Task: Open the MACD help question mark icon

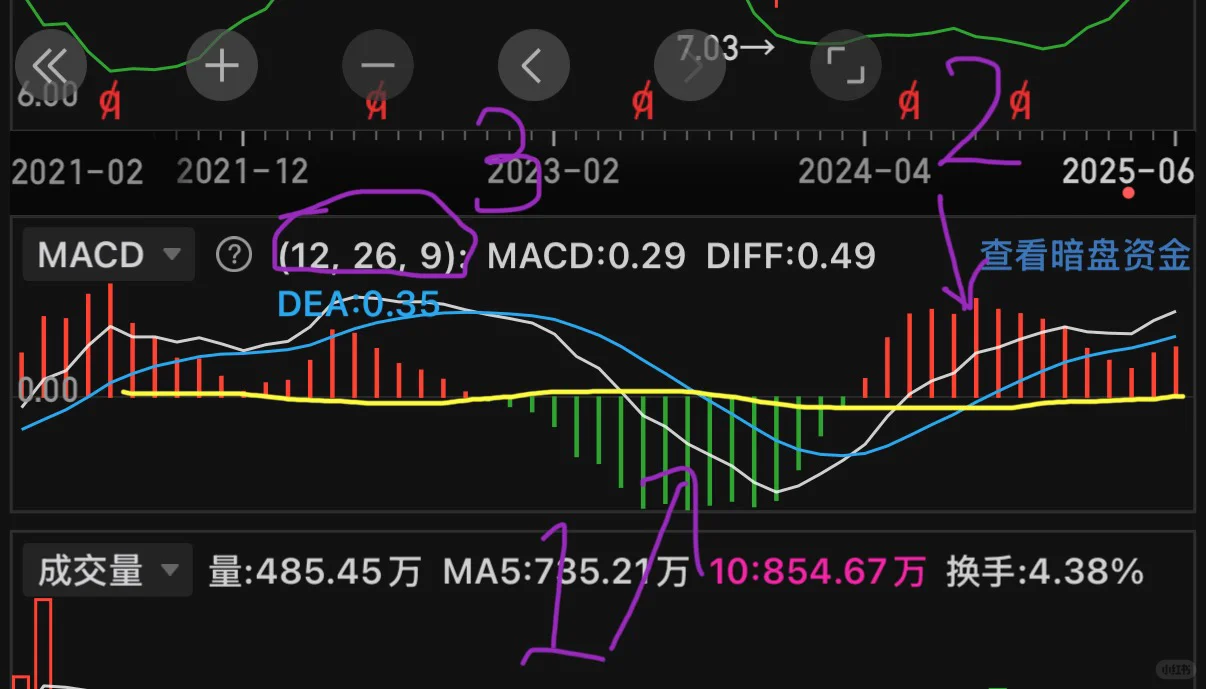Action: (x=233, y=255)
